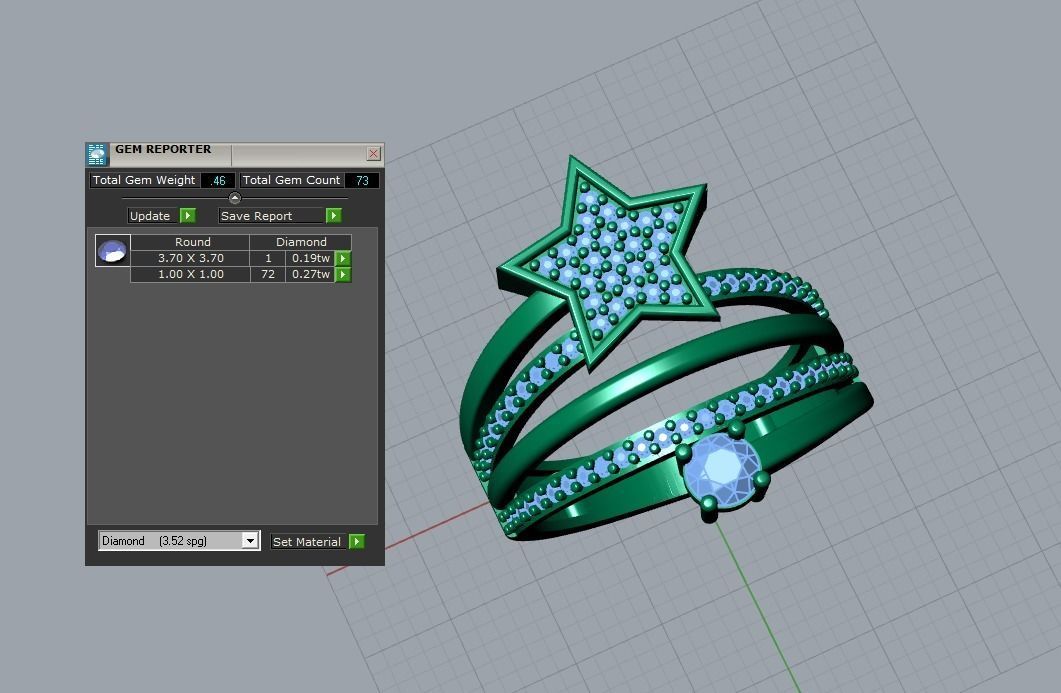The image size is (1061, 693).
Task: Click the Diamond column header
Action: coord(301,242)
